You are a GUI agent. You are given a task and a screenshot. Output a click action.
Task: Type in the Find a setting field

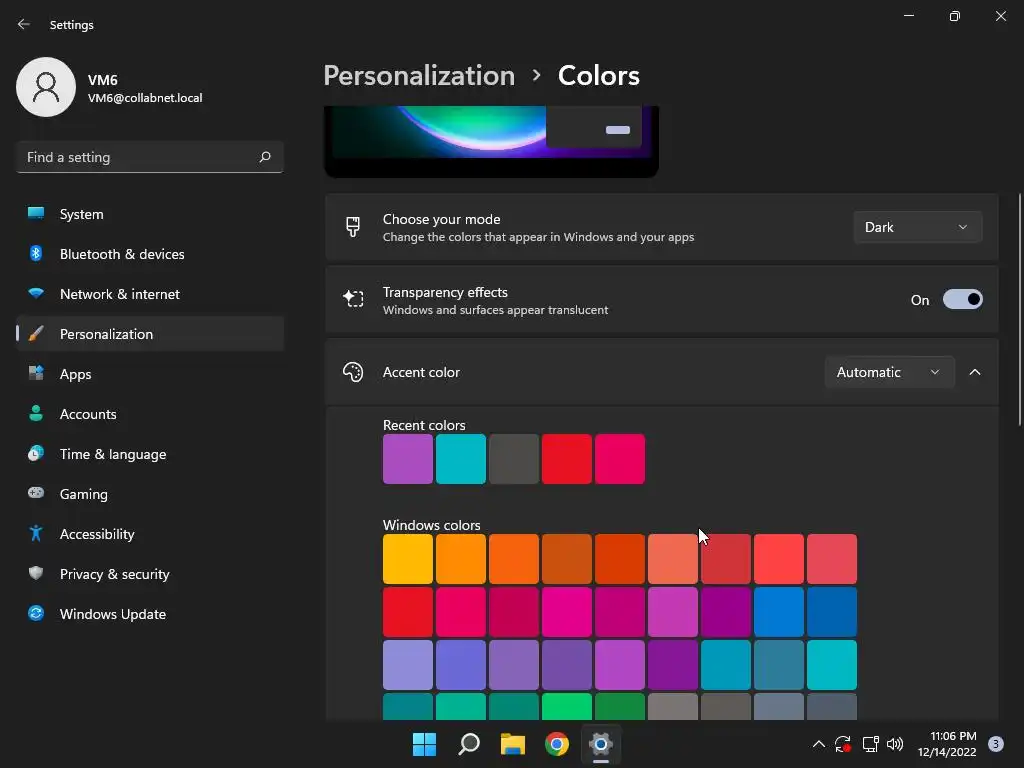click(x=150, y=157)
